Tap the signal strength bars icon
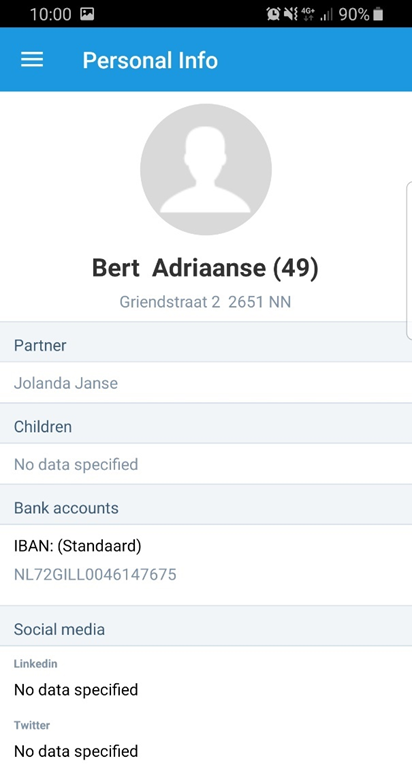Image resolution: width=412 pixels, height=769 pixels. coord(326,15)
